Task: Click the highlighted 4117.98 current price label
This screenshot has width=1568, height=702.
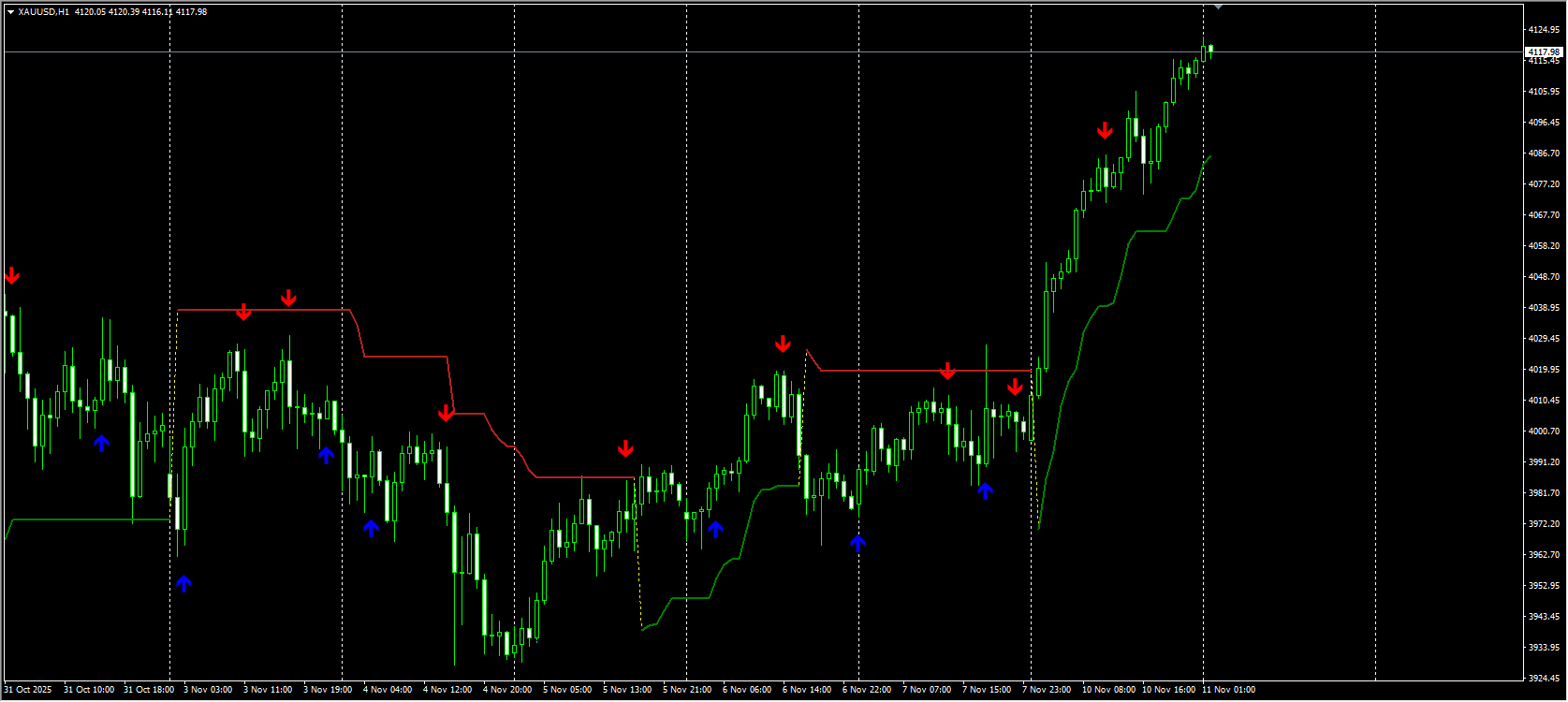Action: point(1544,52)
